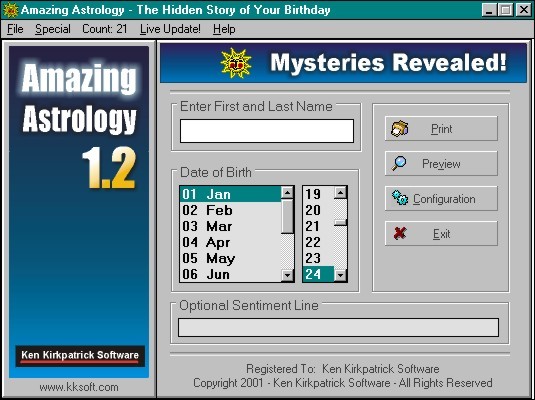Select 06 Jun in month list
535x400 pixels.
[x=230, y=274]
